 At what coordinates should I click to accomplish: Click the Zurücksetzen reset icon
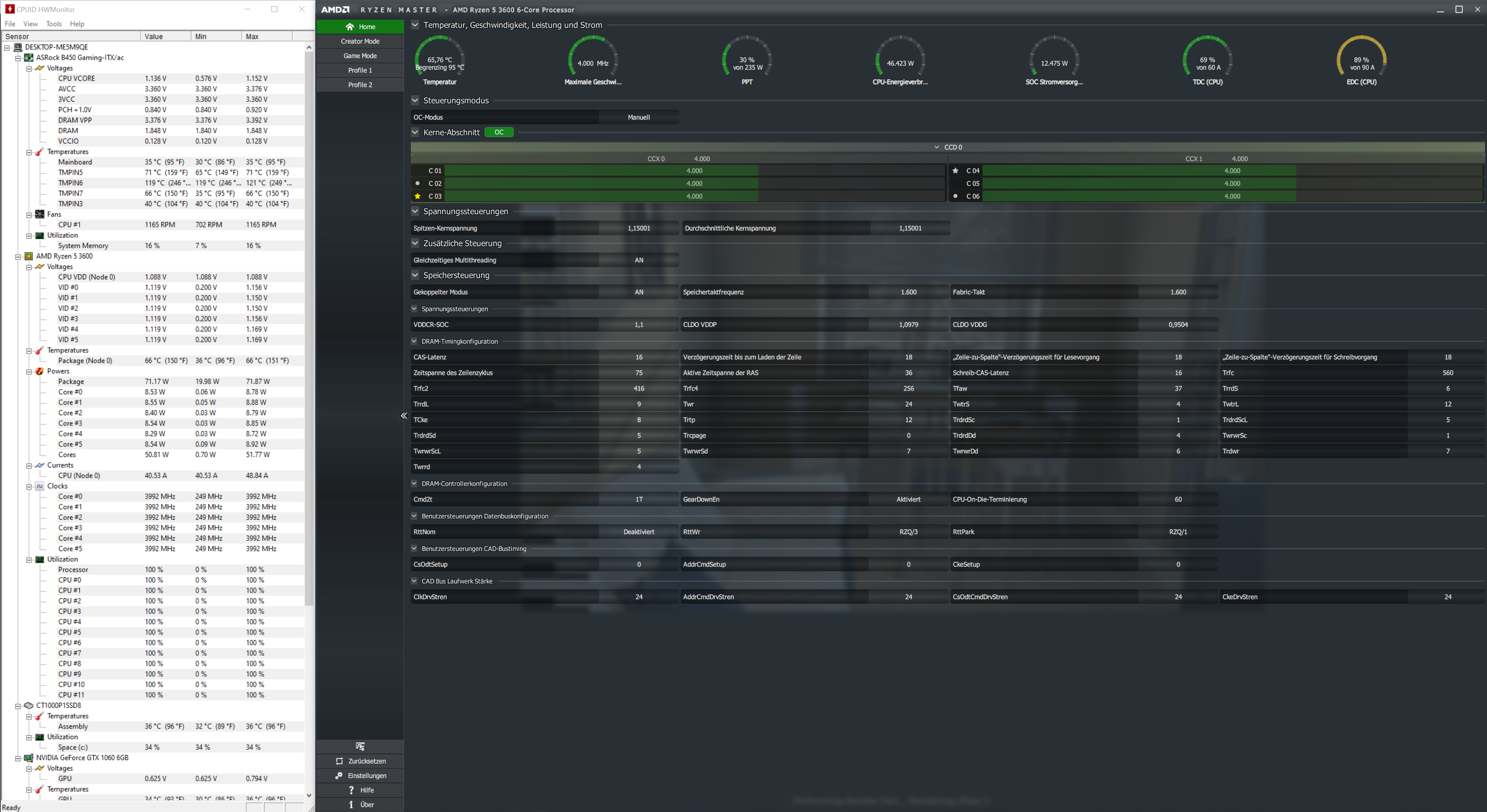[340, 761]
